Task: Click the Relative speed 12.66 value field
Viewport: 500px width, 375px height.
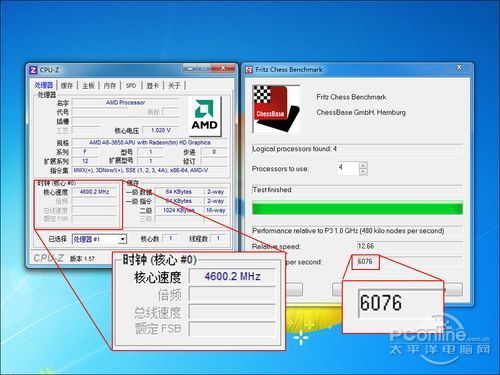Action: (409, 246)
